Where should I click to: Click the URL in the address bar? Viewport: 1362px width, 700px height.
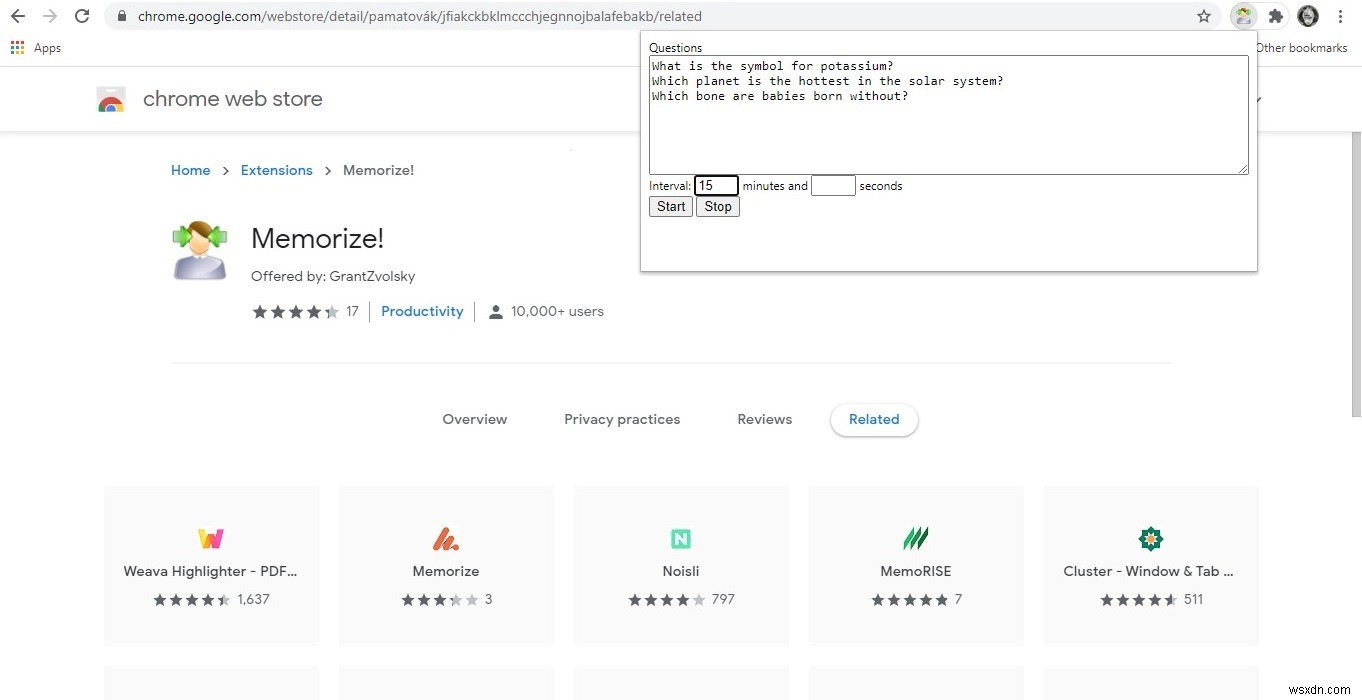coord(420,16)
